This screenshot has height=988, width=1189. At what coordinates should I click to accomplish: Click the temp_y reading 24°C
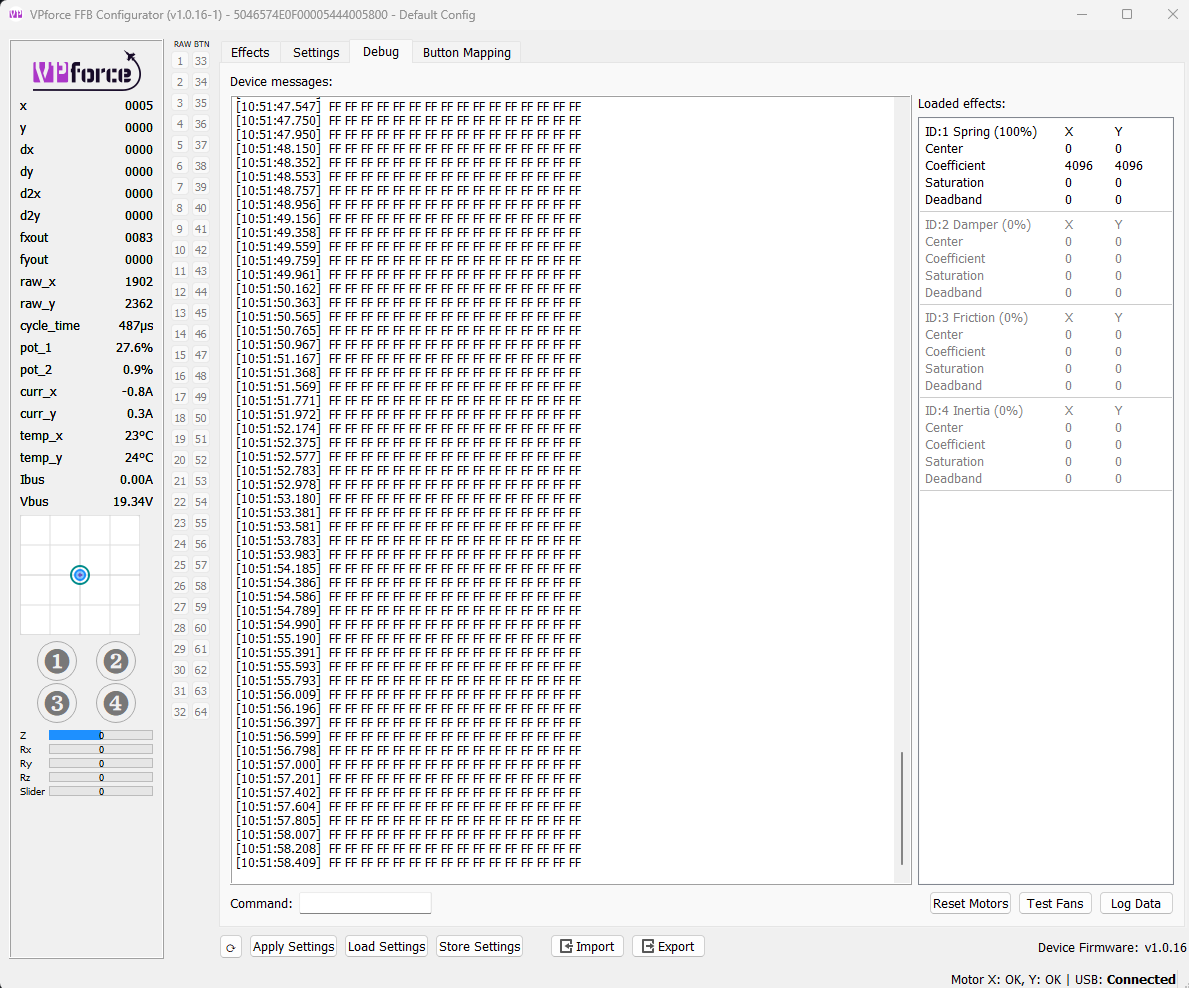139,457
